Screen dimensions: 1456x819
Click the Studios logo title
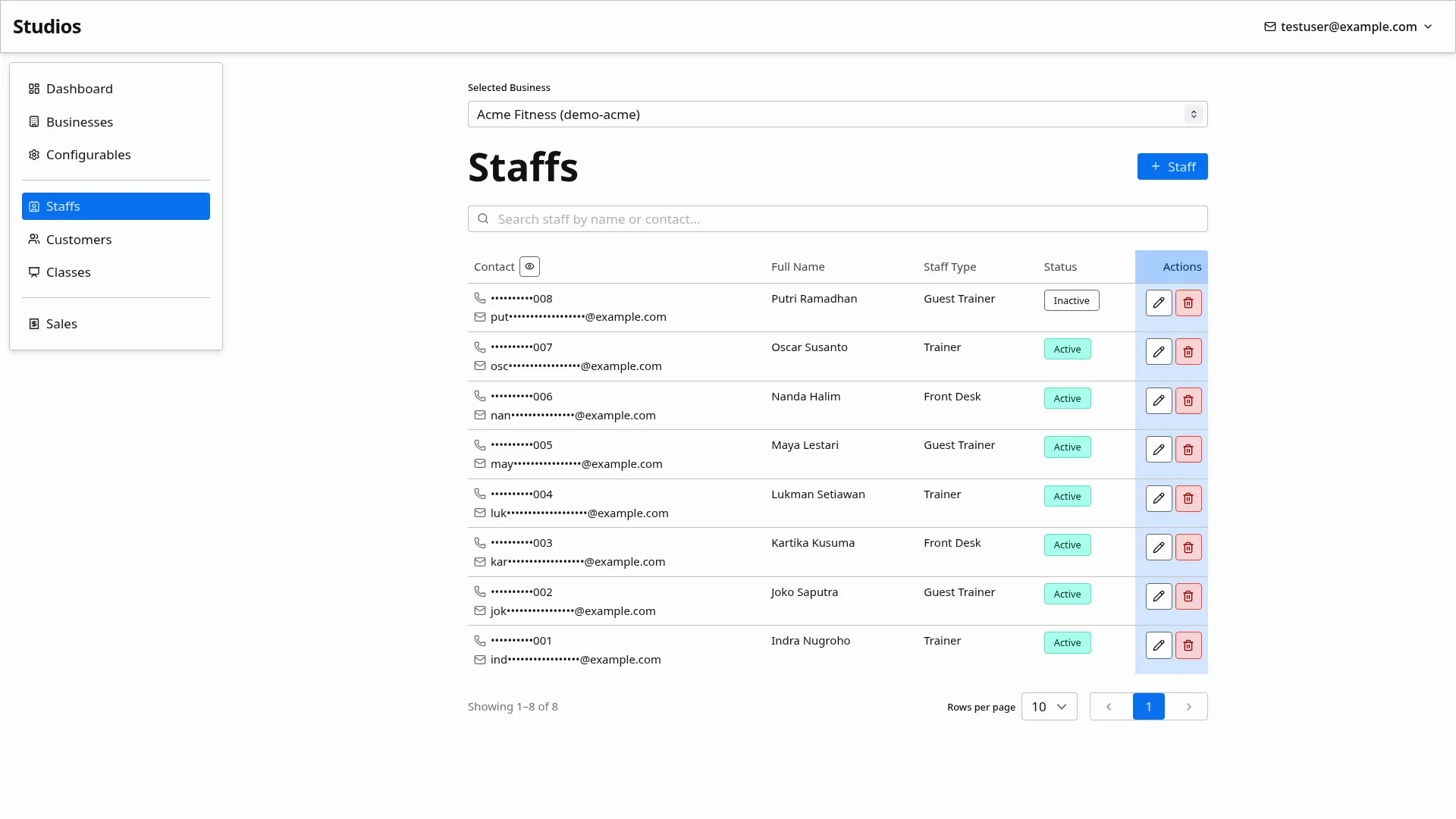(47, 27)
